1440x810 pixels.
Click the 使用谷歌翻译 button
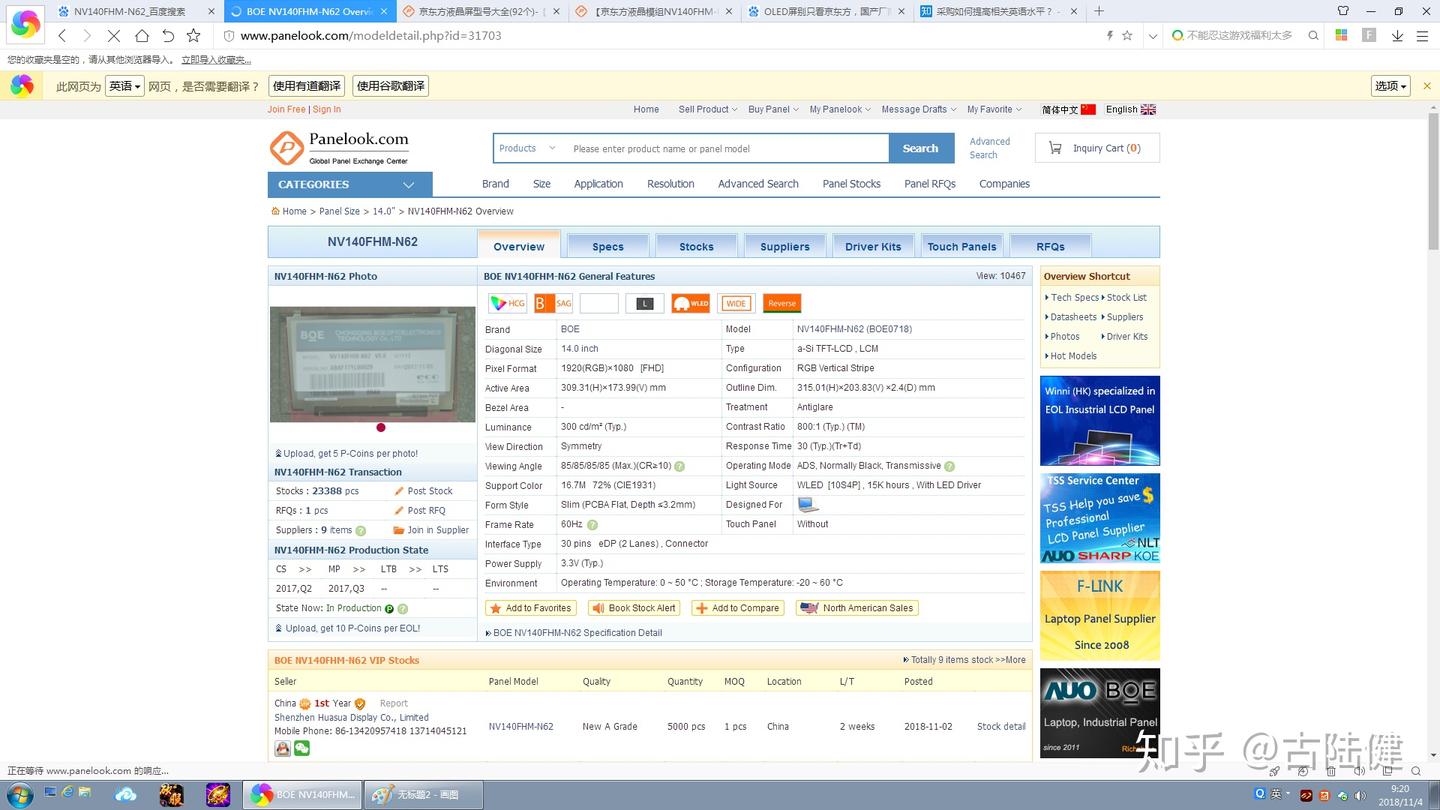[390, 86]
